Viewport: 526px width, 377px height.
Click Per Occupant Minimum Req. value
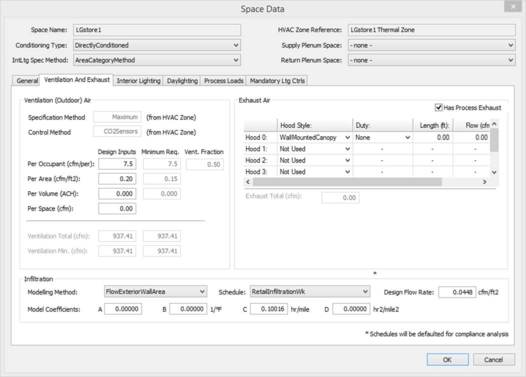[x=162, y=164]
